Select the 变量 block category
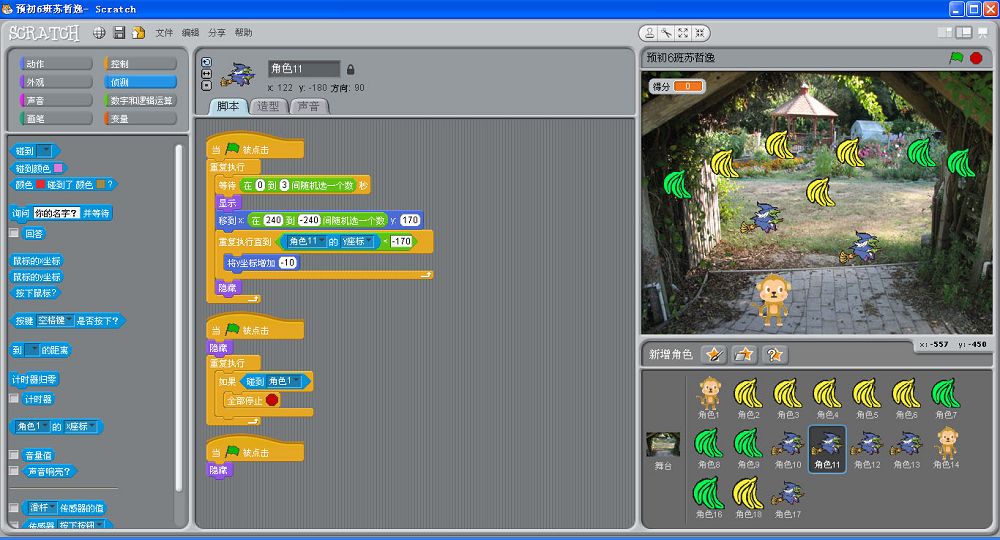 click(140, 119)
